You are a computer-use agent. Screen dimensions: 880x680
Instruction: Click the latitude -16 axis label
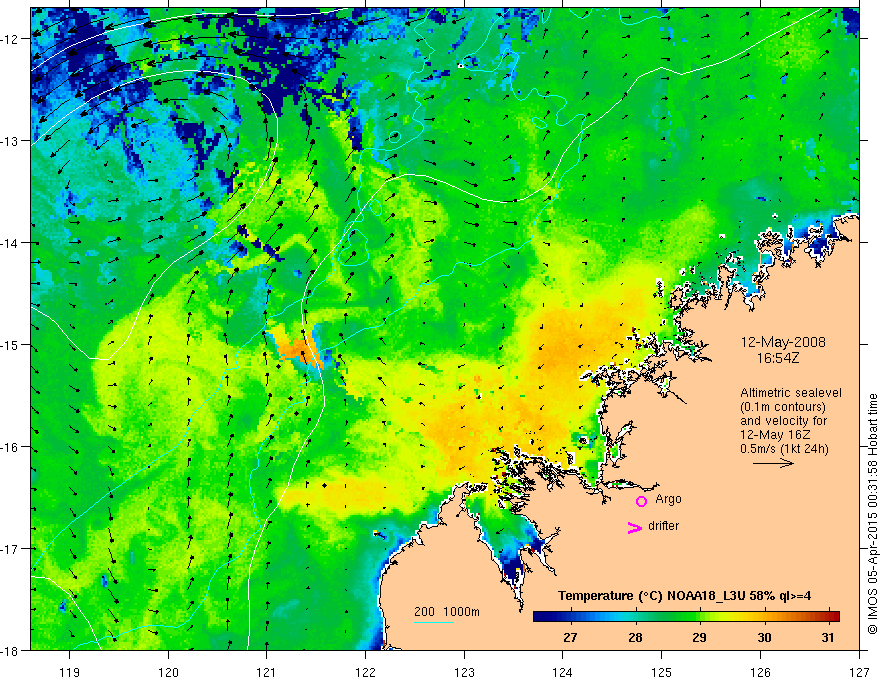[10, 447]
